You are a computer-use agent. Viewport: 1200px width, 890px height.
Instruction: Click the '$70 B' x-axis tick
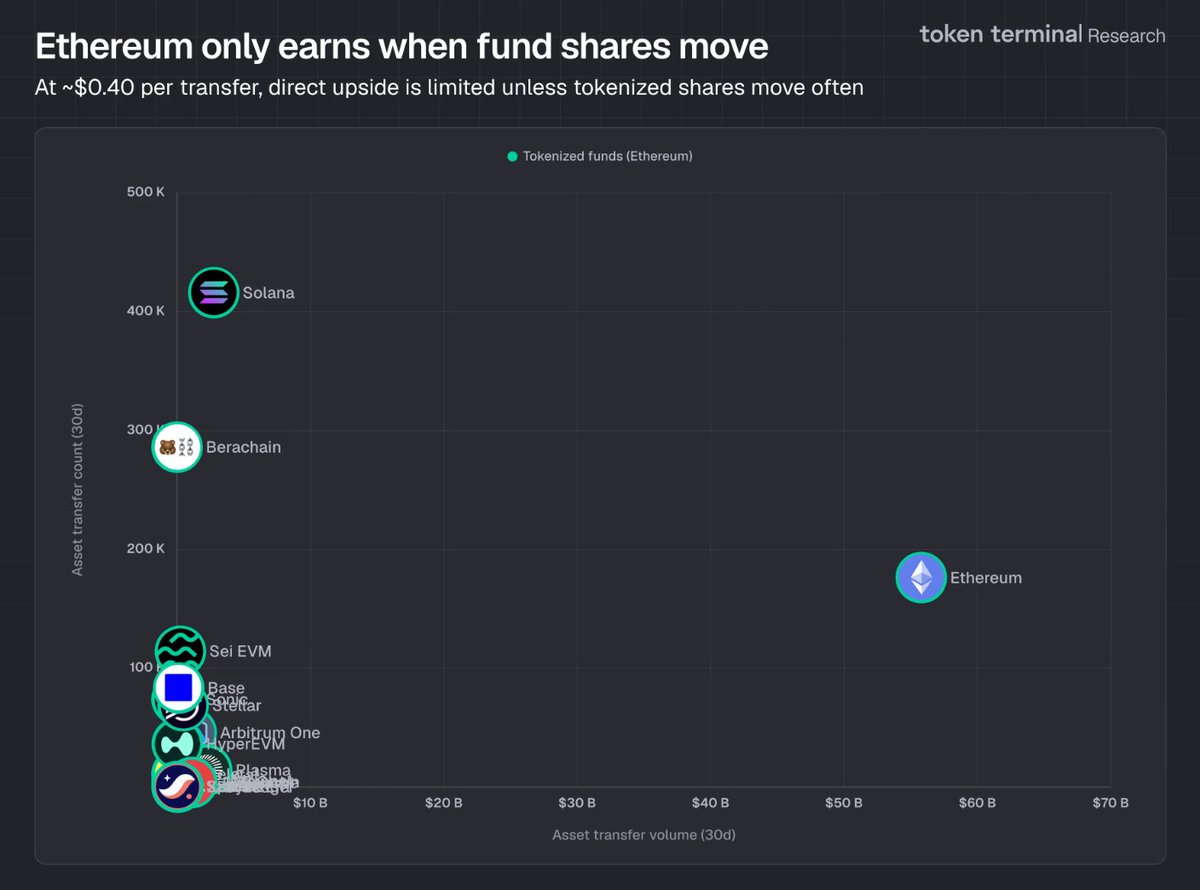pos(1110,803)
